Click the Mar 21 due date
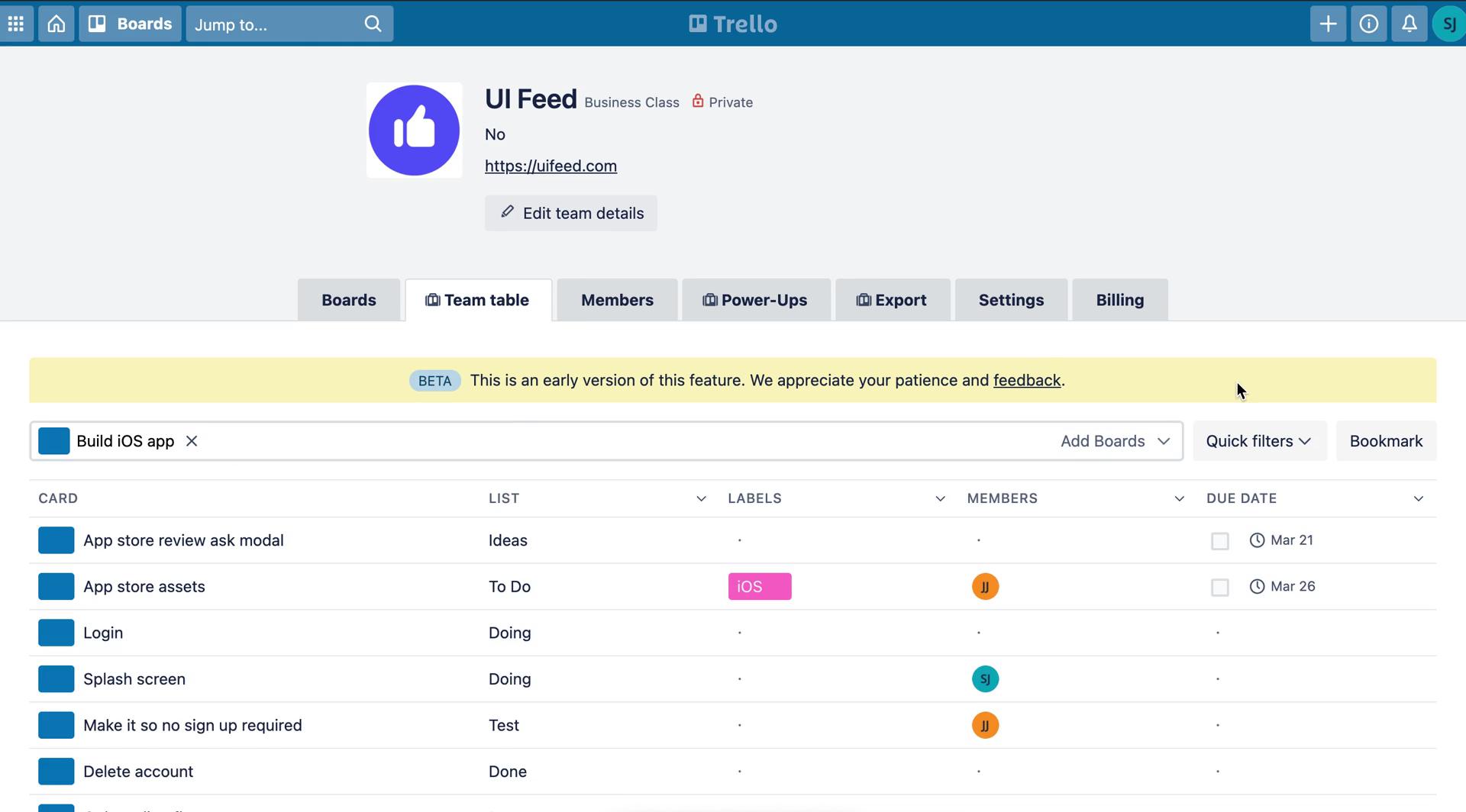Screen dimensions: 1466x812 1281,540
